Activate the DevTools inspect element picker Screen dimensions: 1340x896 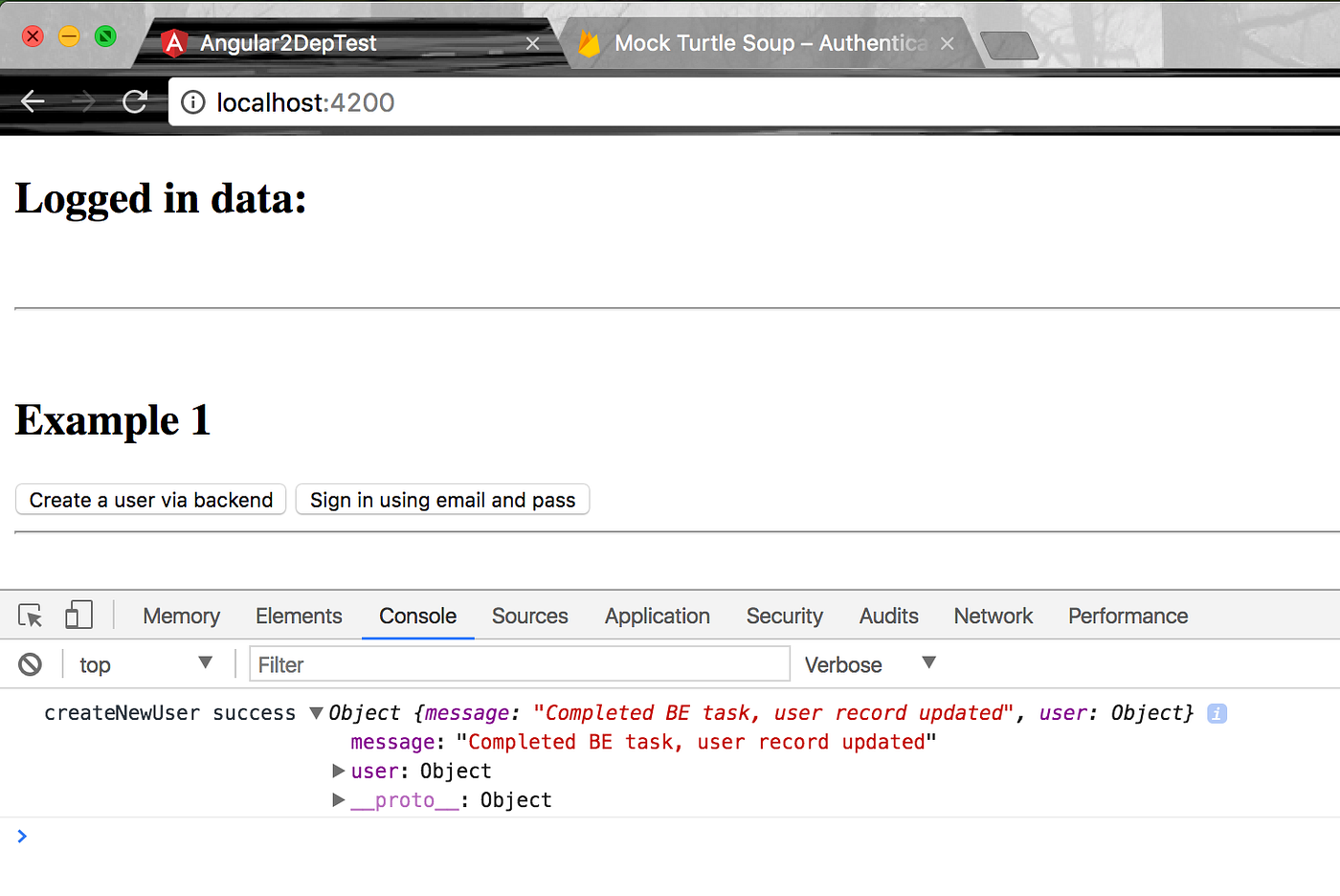click(x=31, y=616)
